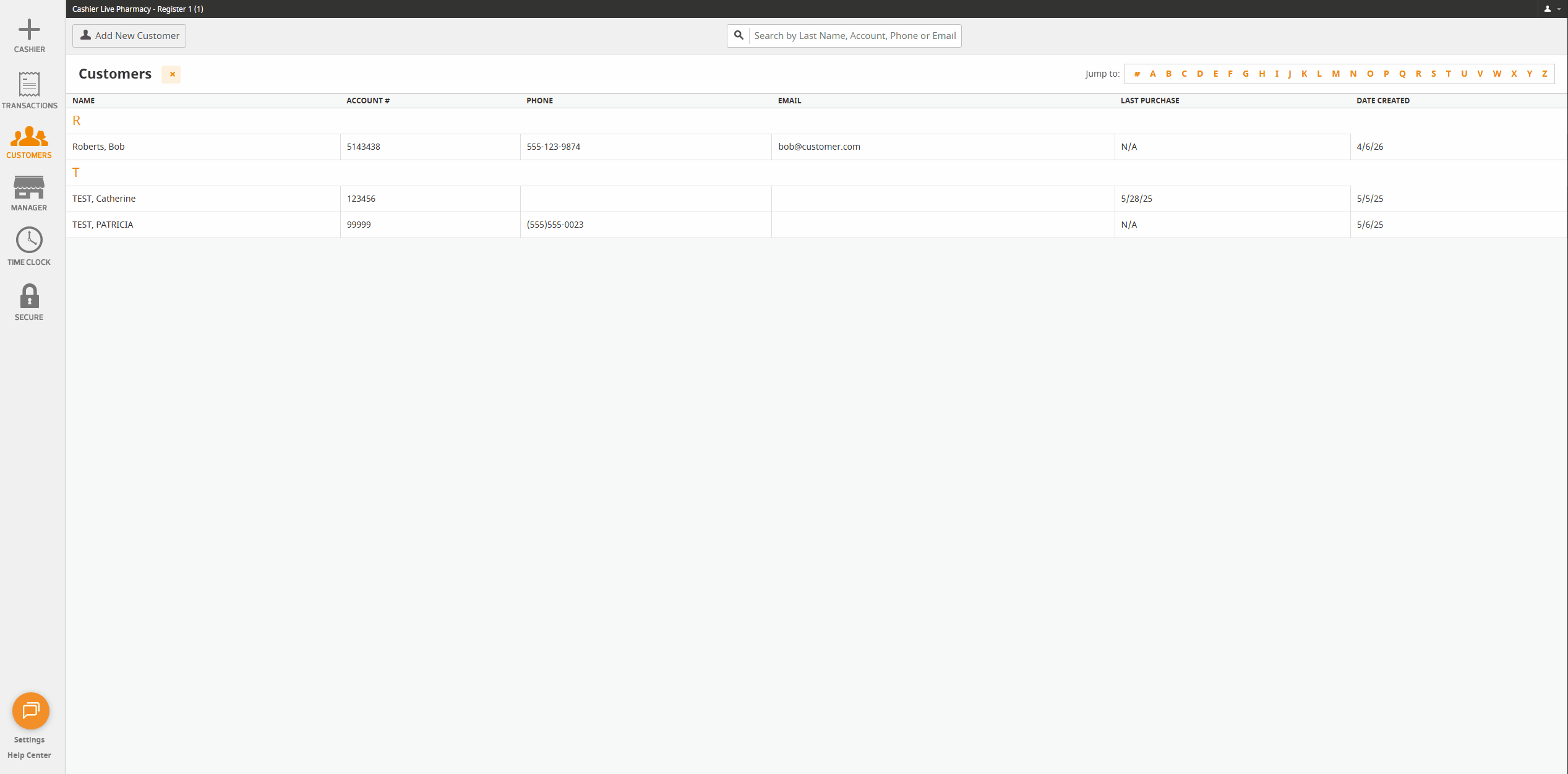Open Settings
Screen dimensions: 1568x774
(x=29, y=739)
